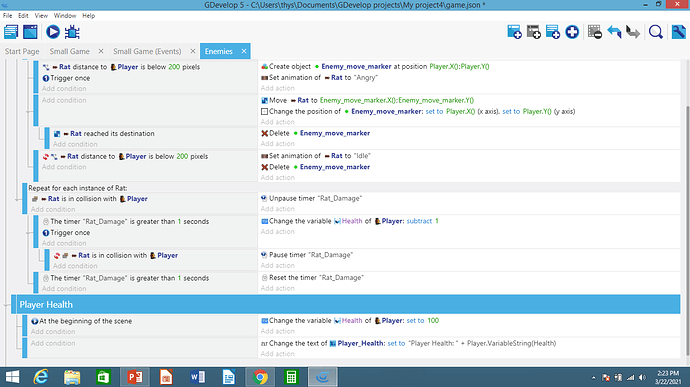Select the 'Create object Enemy_move_marker' action
The height and width of the screenshot is (387, 690).
pos(375,66)
